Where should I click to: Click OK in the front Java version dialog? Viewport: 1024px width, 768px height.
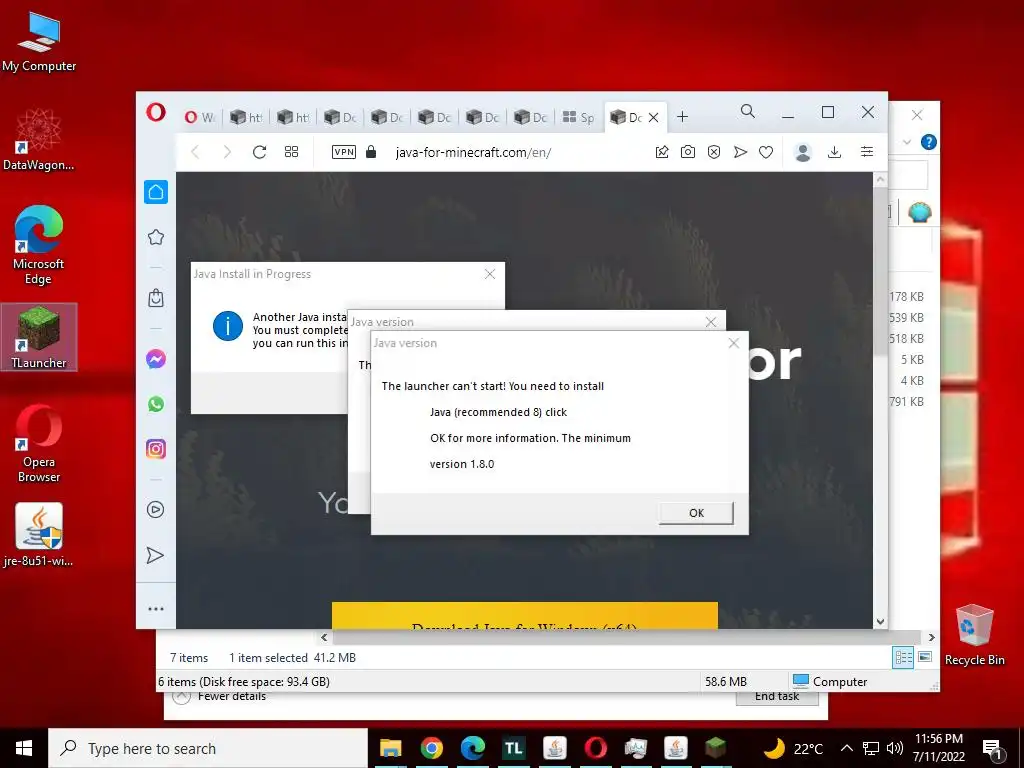(x=696, y=513)
